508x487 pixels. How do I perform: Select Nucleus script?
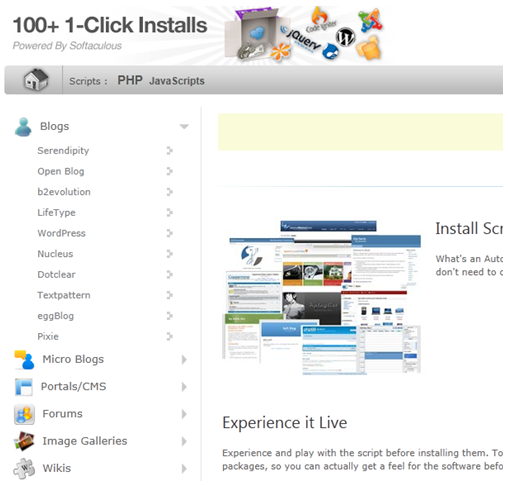coord(55,254)
